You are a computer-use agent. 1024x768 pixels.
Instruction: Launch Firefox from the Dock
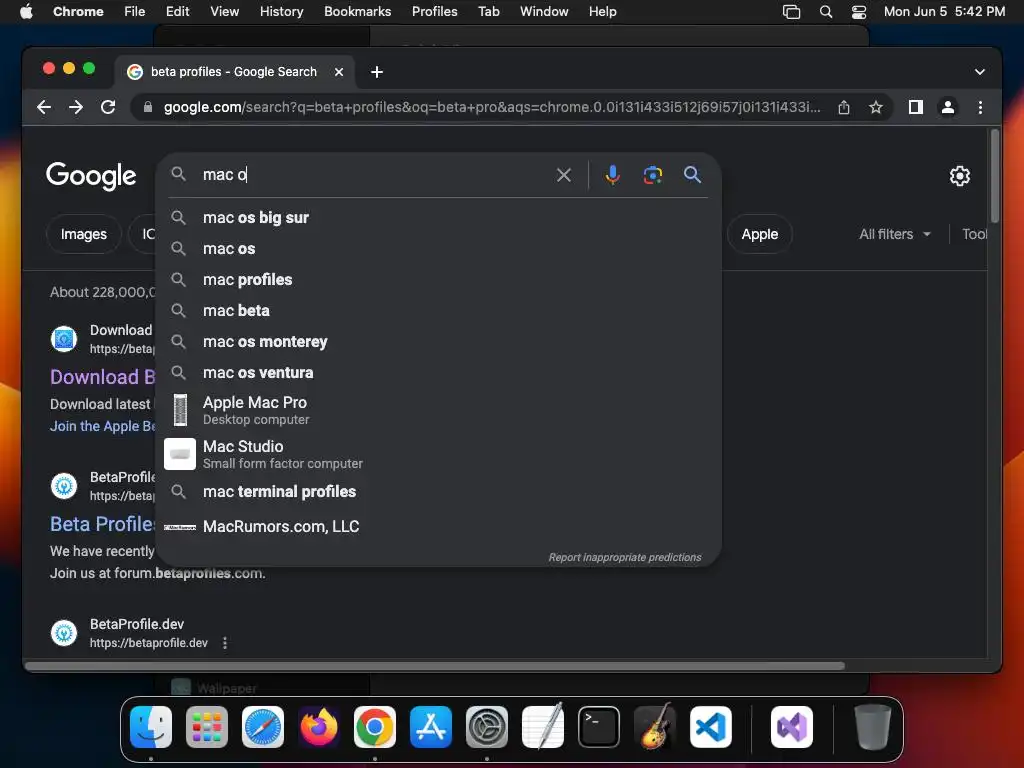[x=319, y=727]
